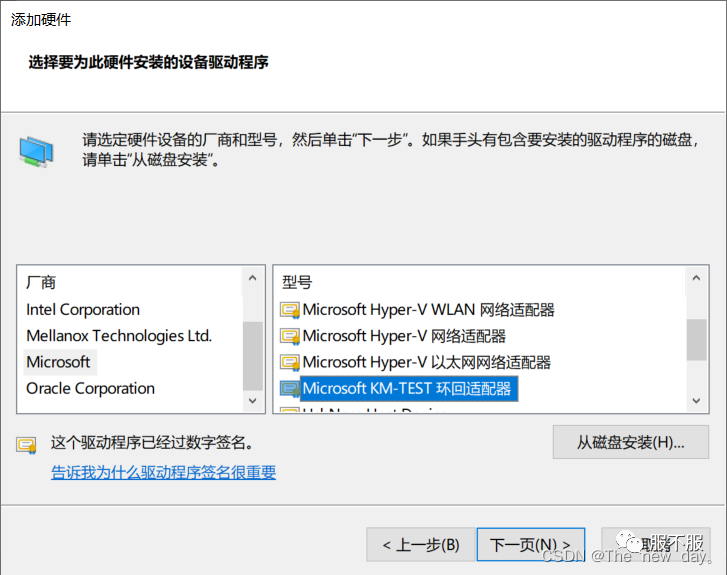Image resolution: width=727 pixels, height=575 pixels.
Task: Click up arrow of model list scrollbar
Action: [x=696, y=278]
